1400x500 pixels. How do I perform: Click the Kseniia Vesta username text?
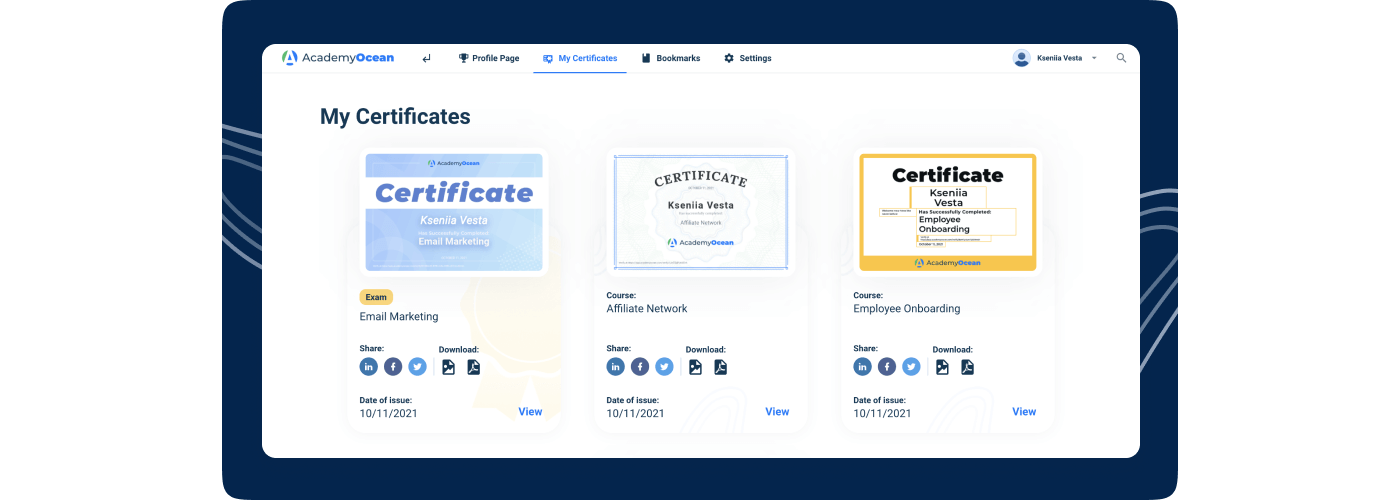(1059, 58)
